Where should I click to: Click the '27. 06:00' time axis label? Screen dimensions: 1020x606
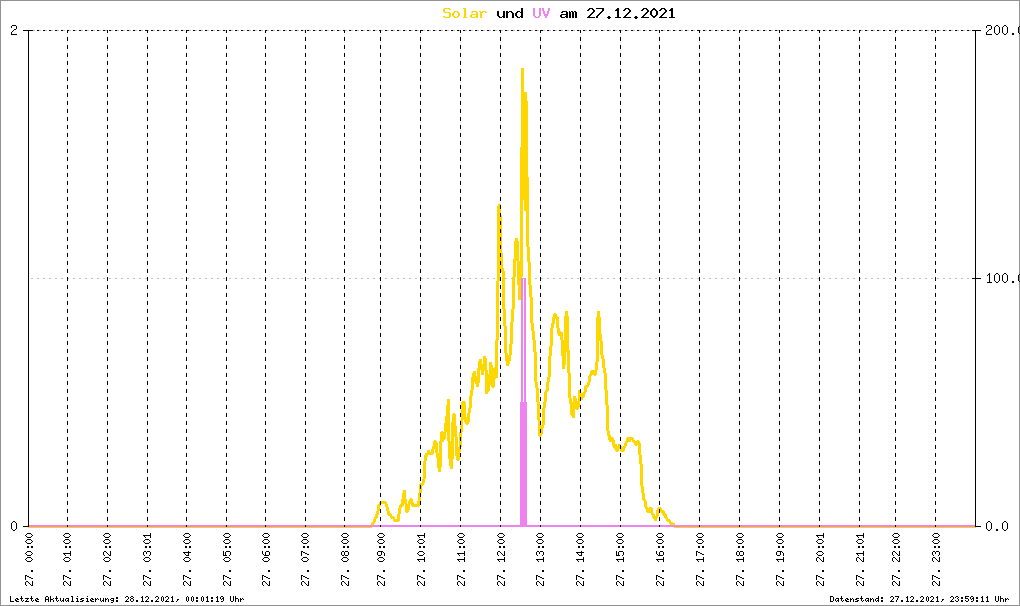click(x=266, y=559)
